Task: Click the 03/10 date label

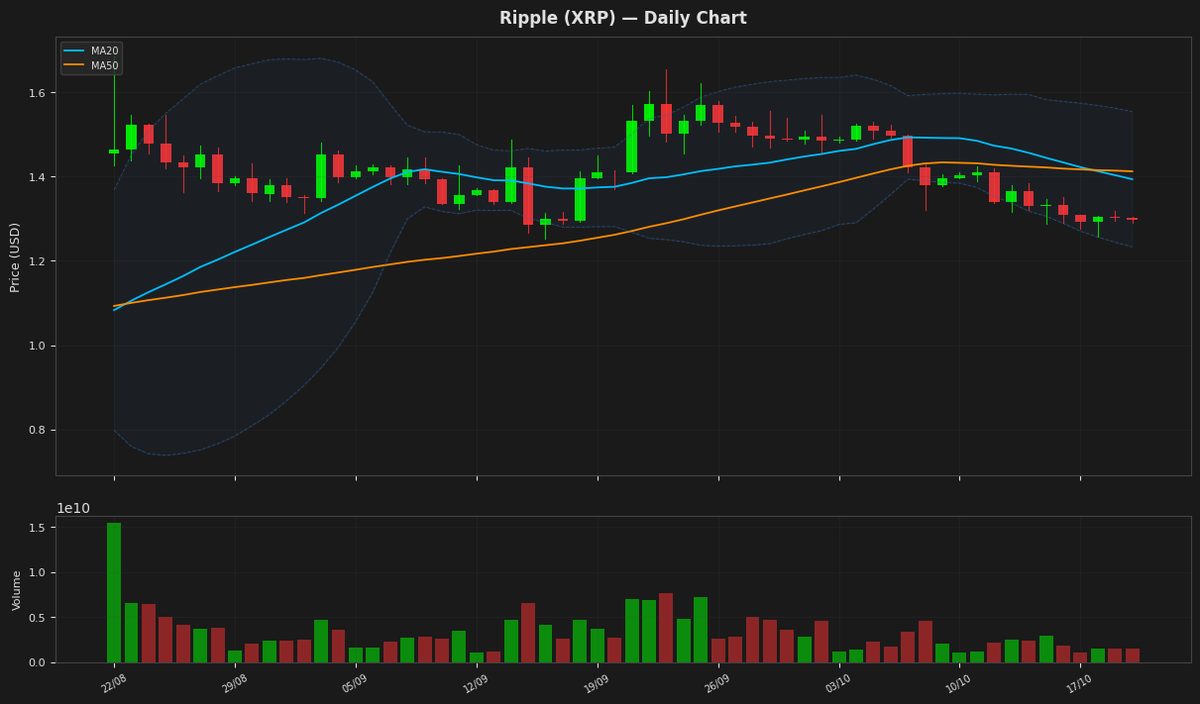Action: [836, 684]
